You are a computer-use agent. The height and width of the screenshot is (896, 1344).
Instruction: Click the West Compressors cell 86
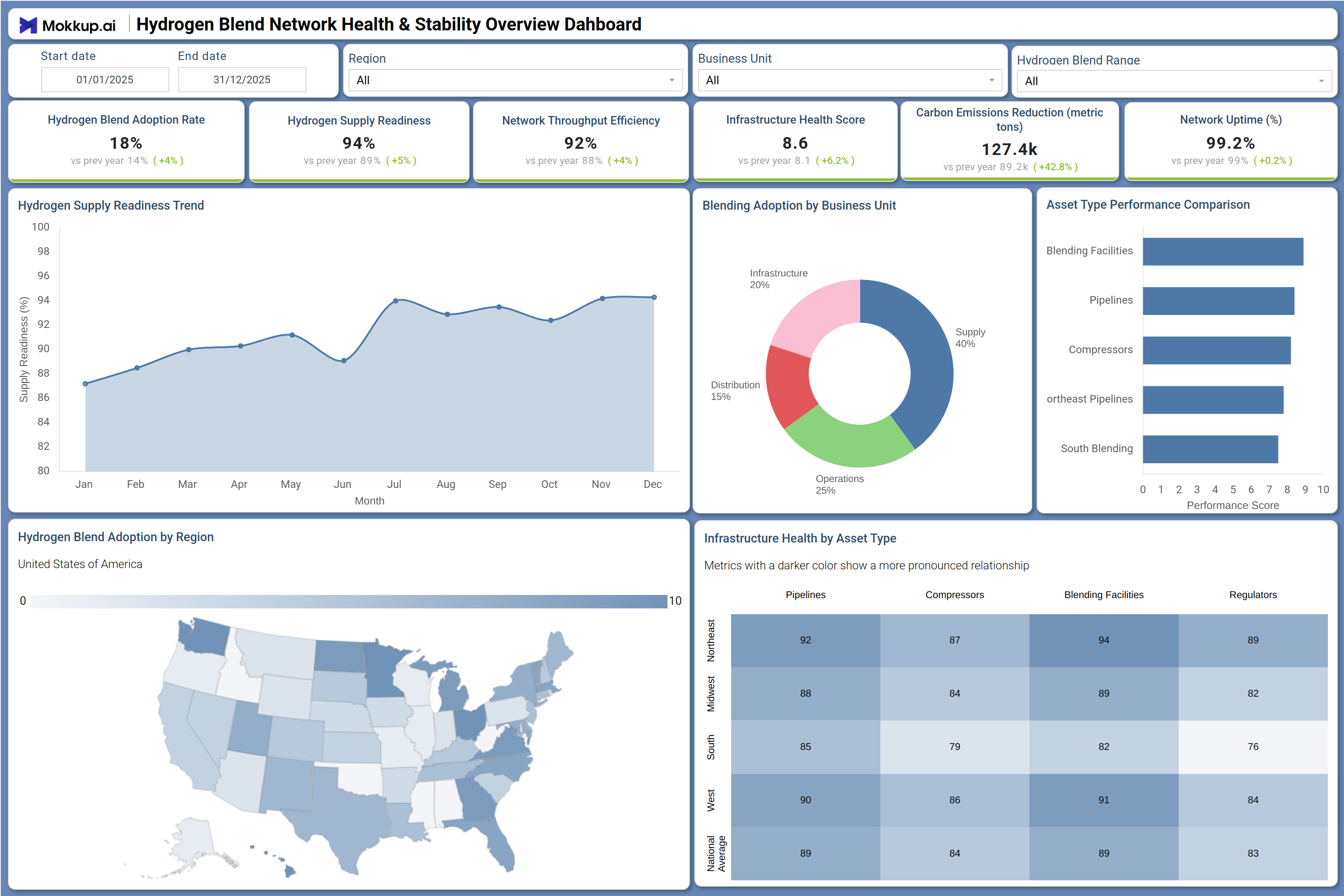coord(955,800)
